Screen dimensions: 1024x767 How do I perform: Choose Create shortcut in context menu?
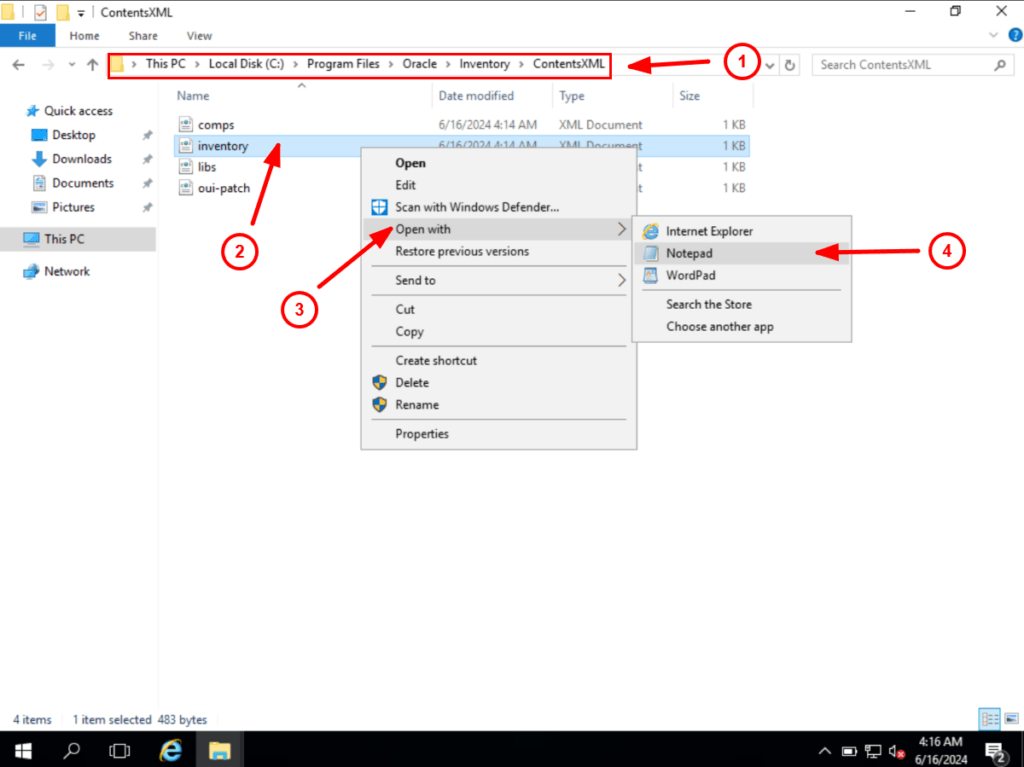(x=498, y=361)
